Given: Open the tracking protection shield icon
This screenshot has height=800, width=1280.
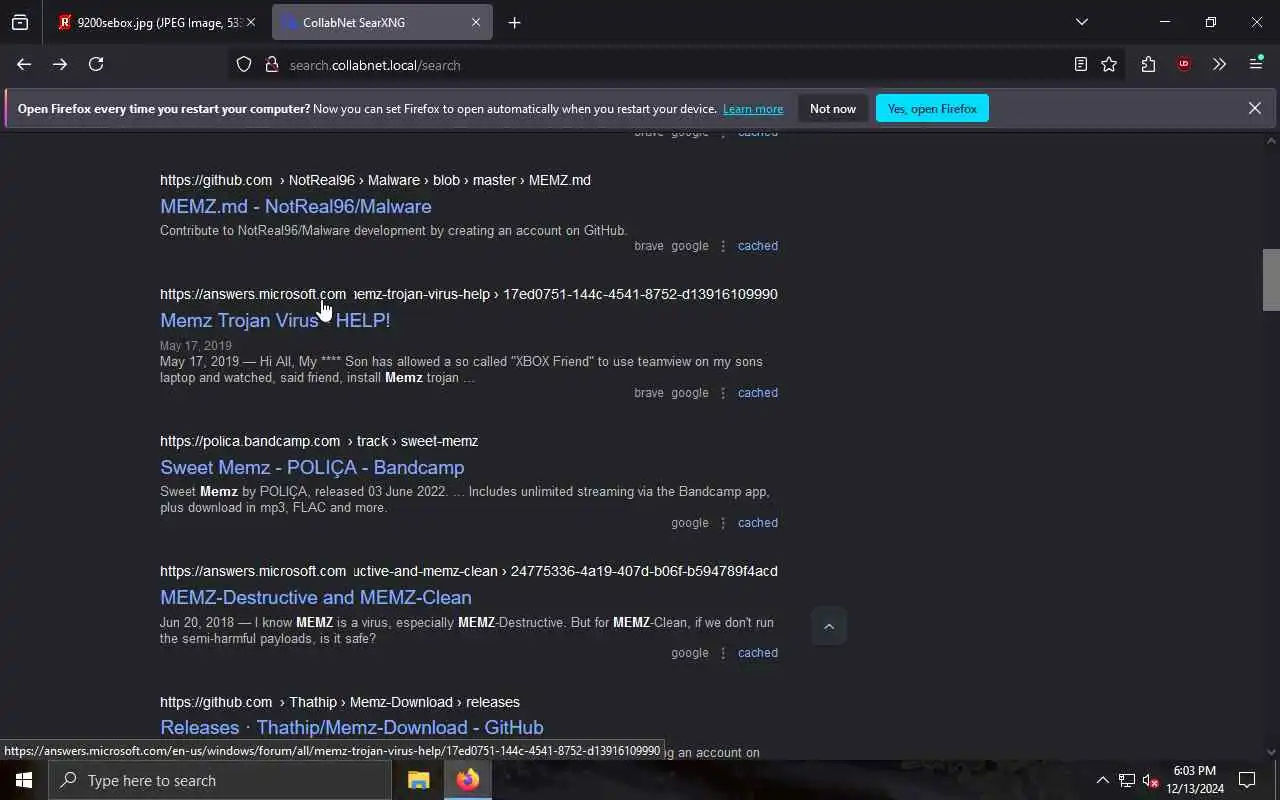Looking at the screenshot, I should click(244, 64).
